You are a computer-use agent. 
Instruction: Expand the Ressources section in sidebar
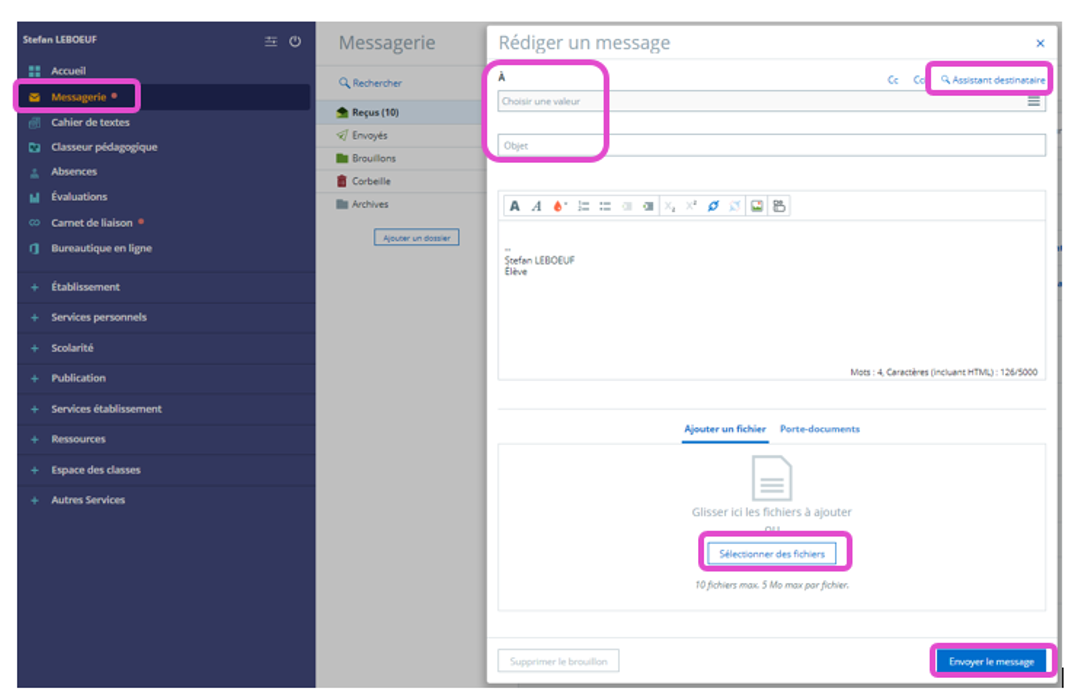[x=78, y=439]
